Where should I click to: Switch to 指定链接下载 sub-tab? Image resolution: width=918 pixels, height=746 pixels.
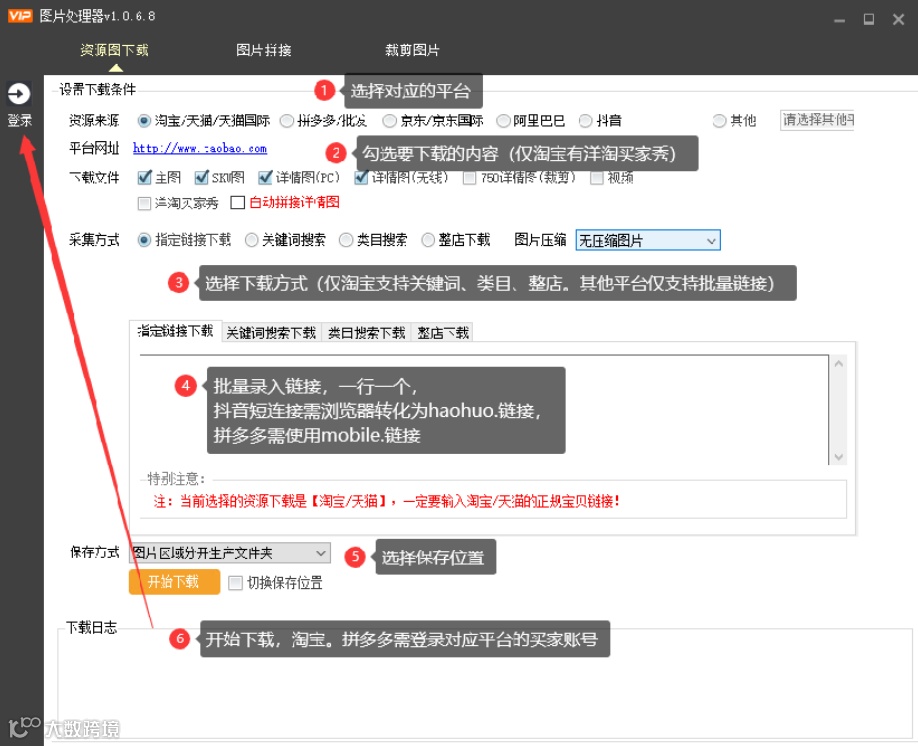click(x=175, y=331)
